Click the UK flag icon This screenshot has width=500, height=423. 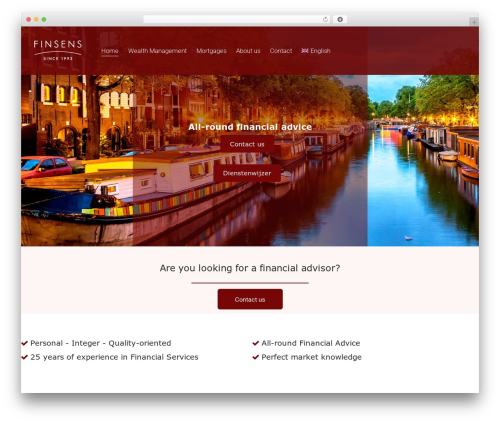[x=305, y=51]
